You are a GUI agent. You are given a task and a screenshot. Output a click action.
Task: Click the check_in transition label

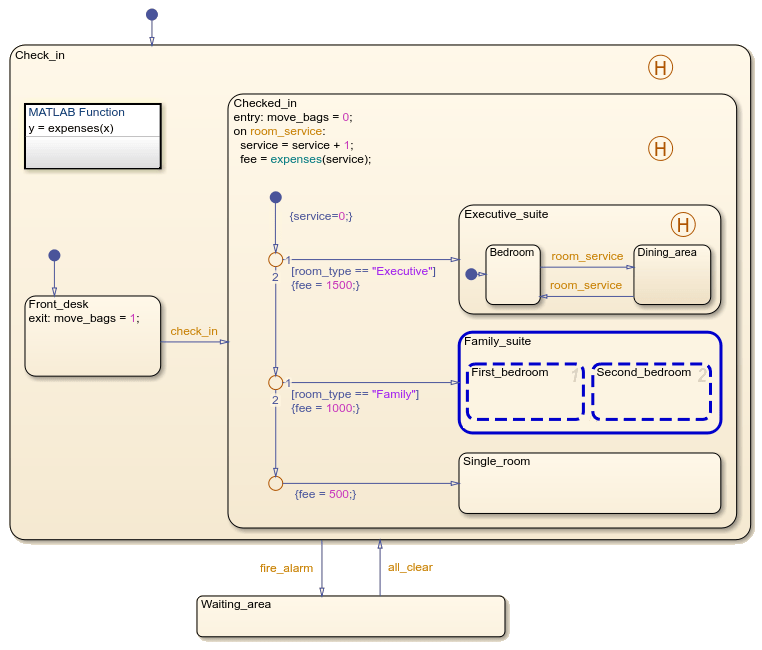(x=194, y=331)
